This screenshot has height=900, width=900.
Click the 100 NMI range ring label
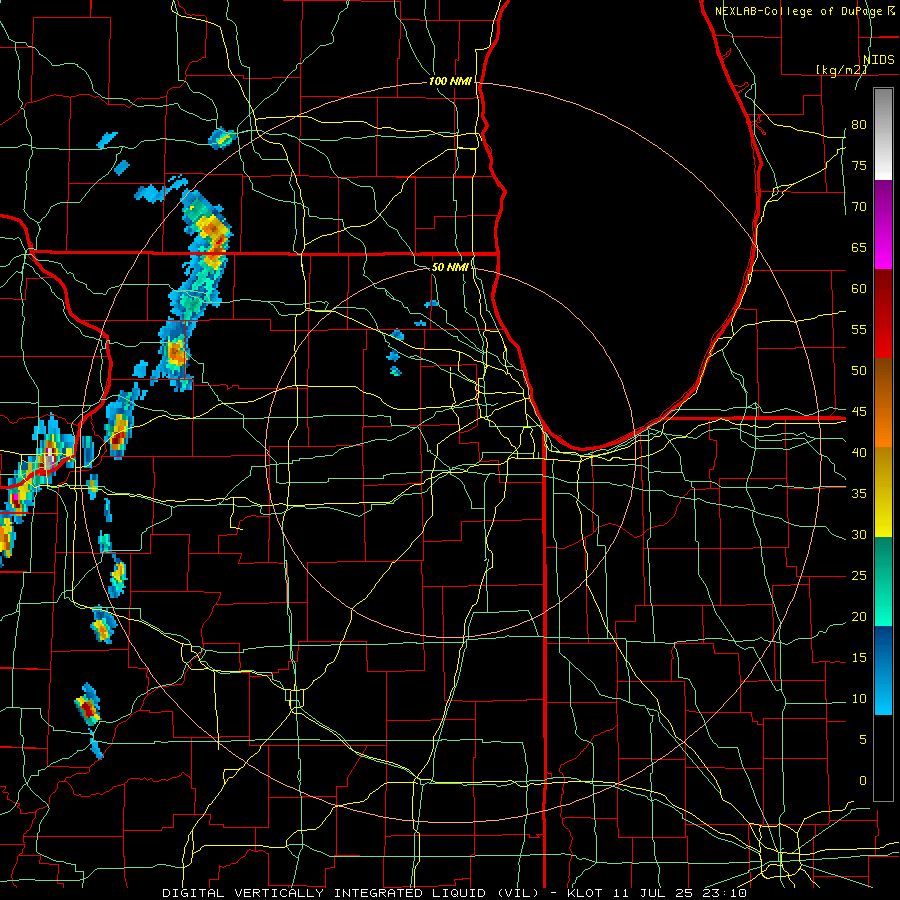[x=450, y=82]
